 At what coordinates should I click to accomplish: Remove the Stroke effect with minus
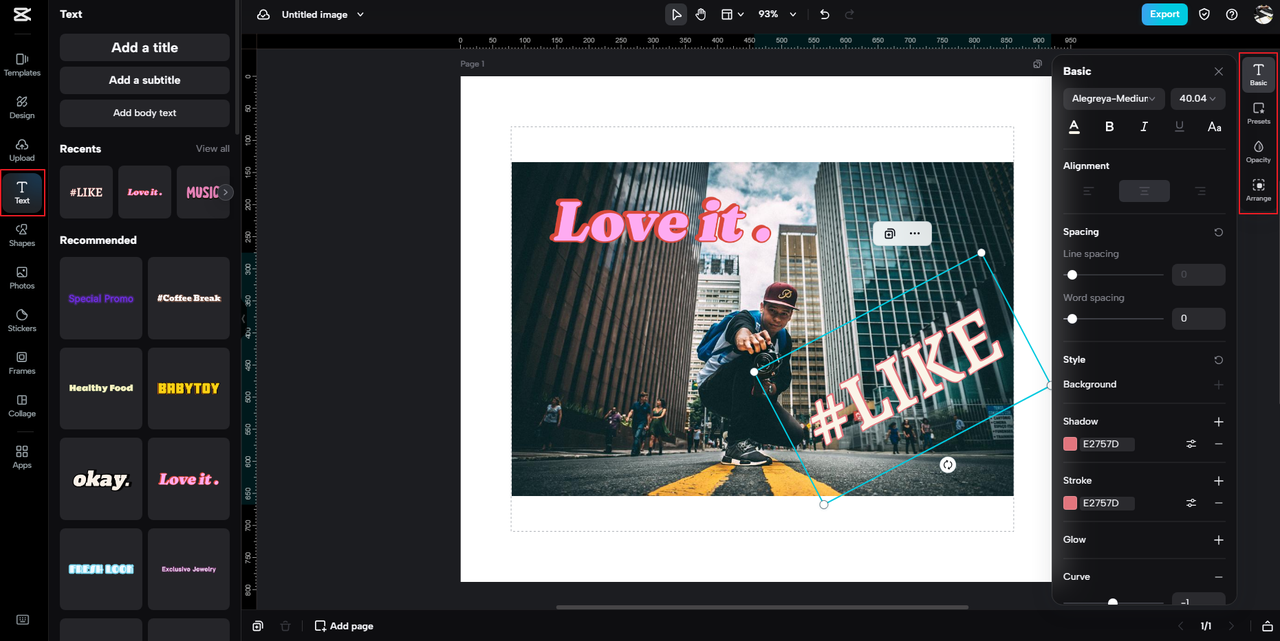pos(1218,503)
